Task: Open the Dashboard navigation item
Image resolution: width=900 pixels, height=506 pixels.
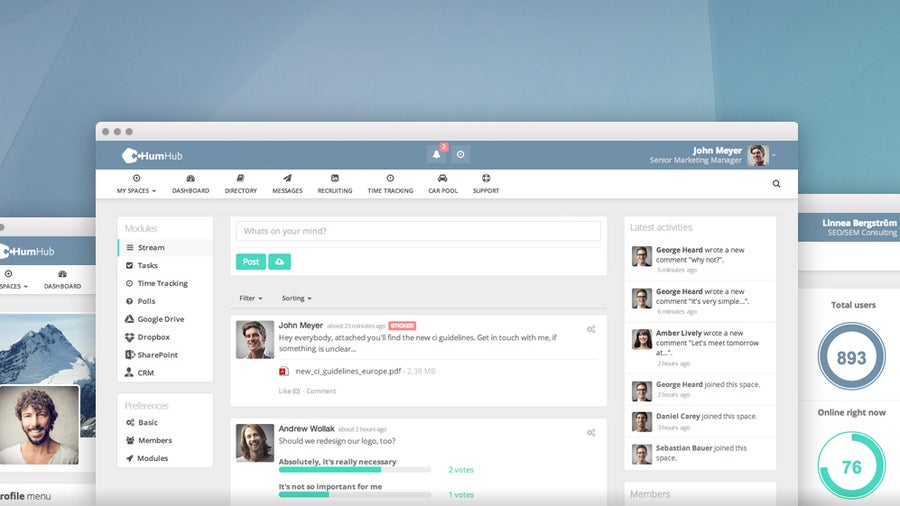Action: tap(191, 184)
